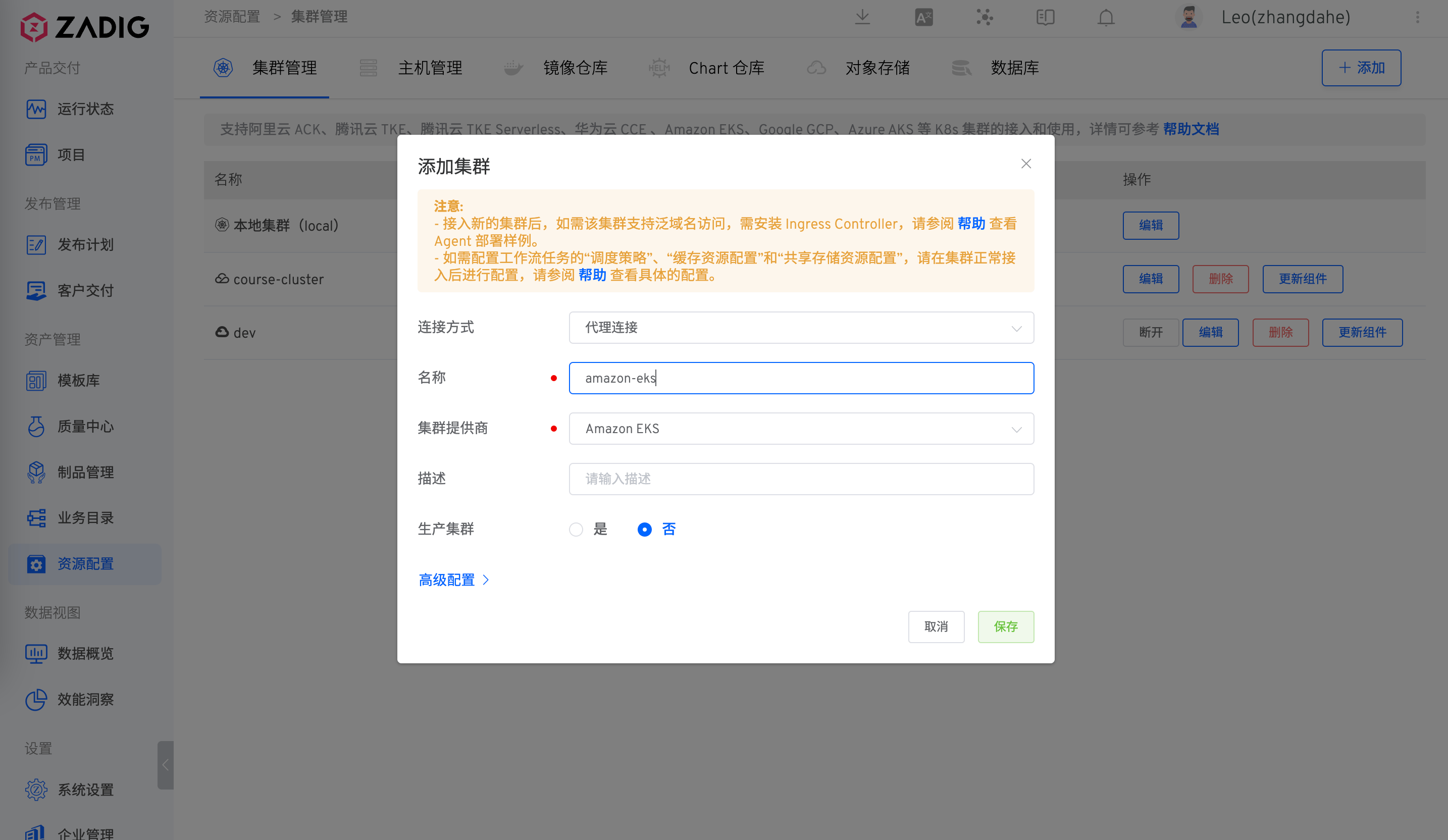1448x840 pixels.
Task: Click 编辑 for 本地集群 (local)
Action: [x=1151, y=225]
